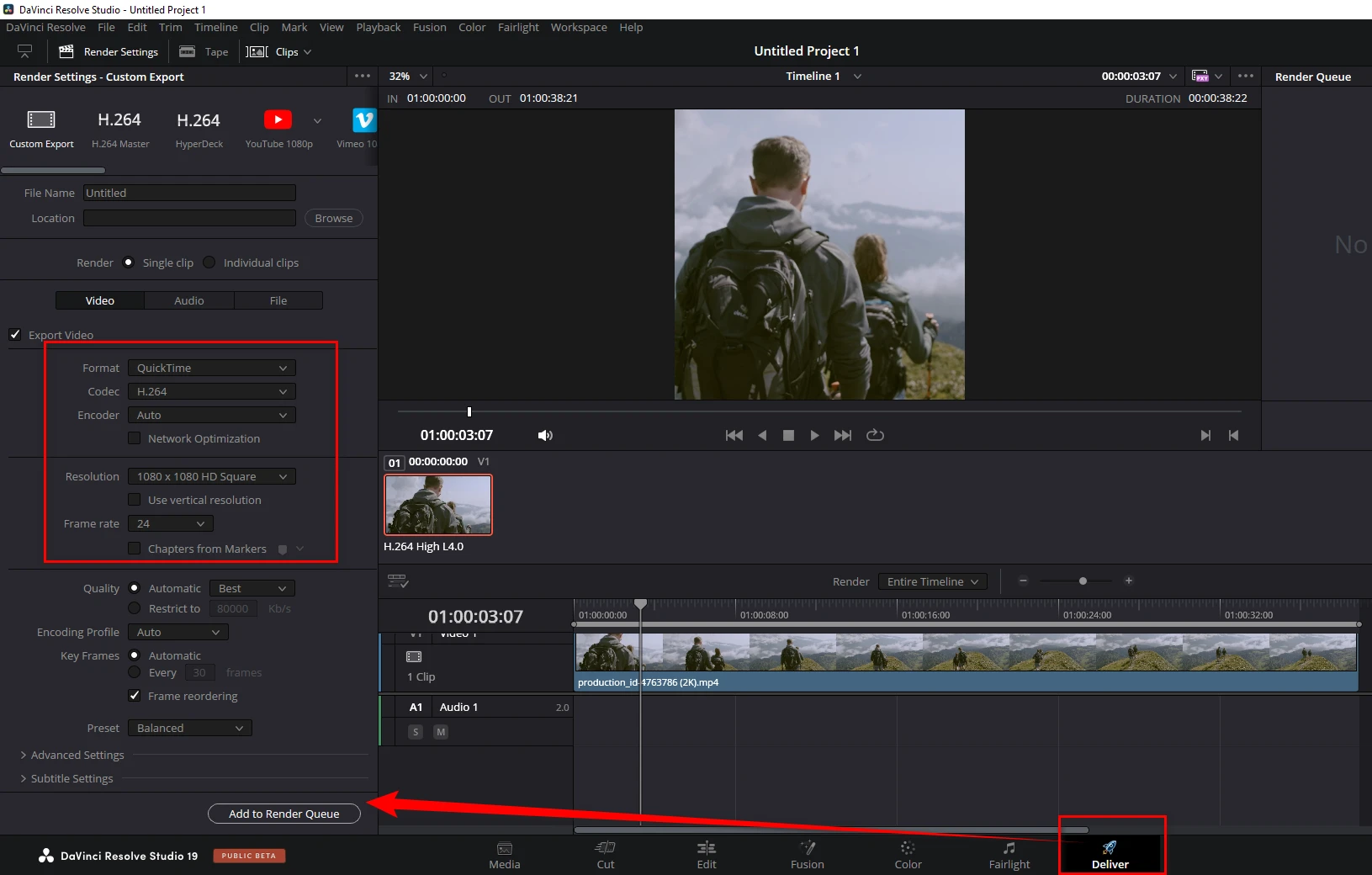Open the Media page

[505, 855]
